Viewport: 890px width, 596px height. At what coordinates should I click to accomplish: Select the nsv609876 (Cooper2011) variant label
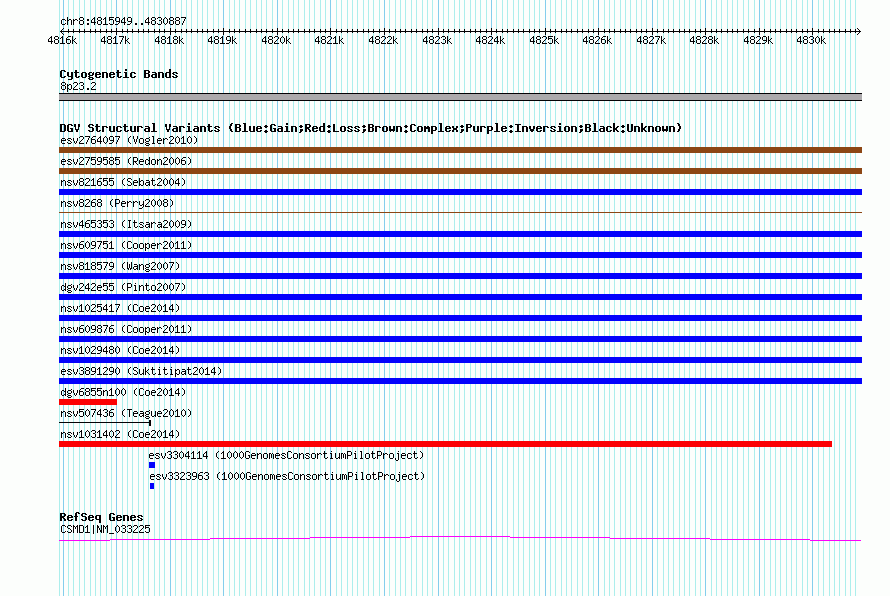pyautogui.click(x=126, y=329)
